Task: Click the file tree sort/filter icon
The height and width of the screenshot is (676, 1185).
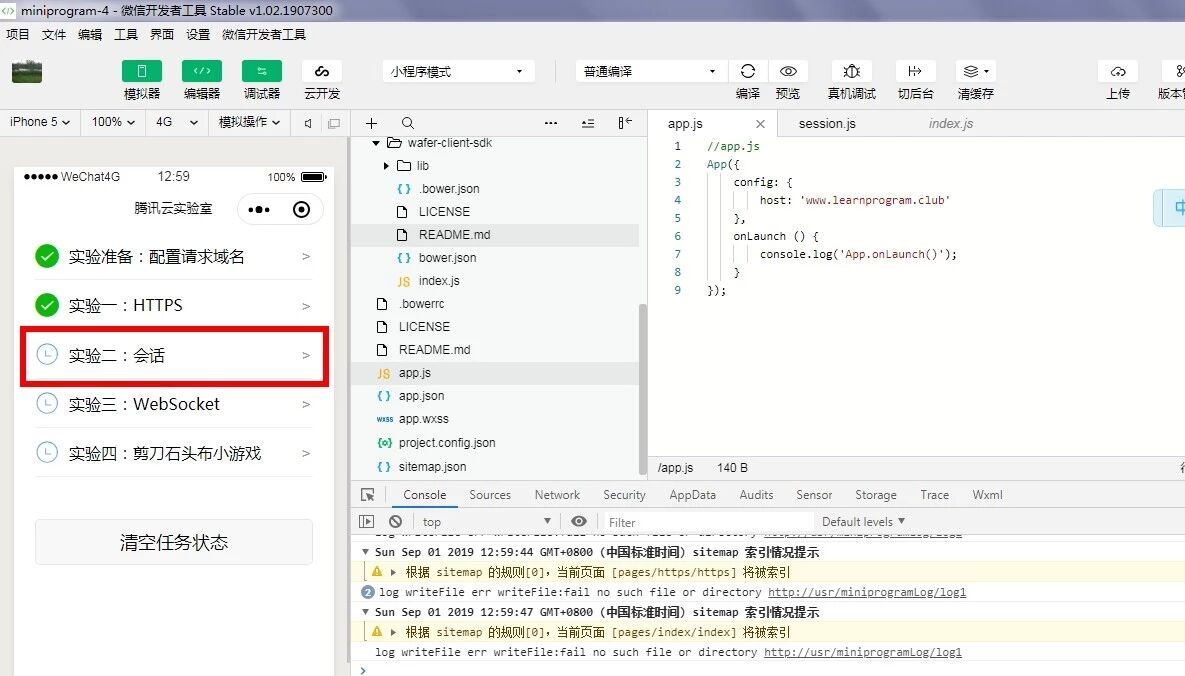Action: pos(588,123)
